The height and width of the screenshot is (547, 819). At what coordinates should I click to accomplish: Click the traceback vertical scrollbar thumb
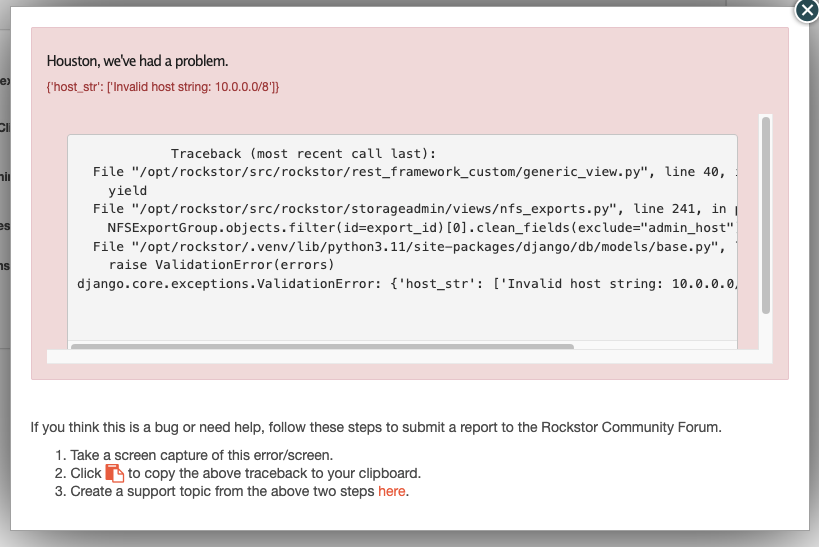765,215
